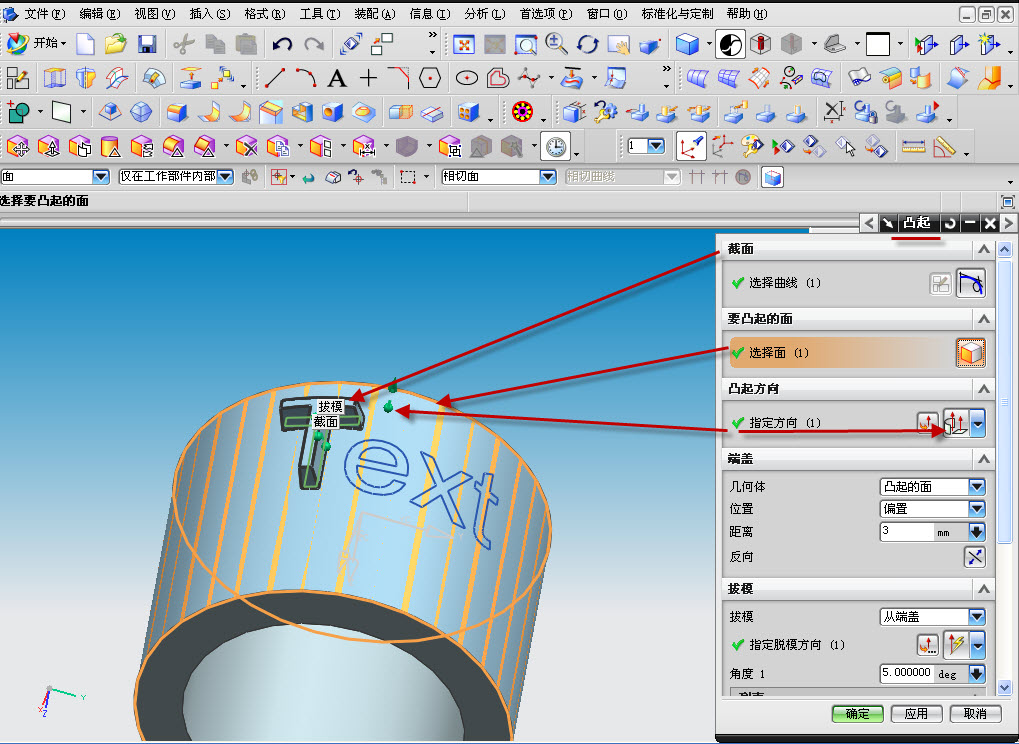
Task: Open the 距离 options arrow button
Action: pos(977,532)
